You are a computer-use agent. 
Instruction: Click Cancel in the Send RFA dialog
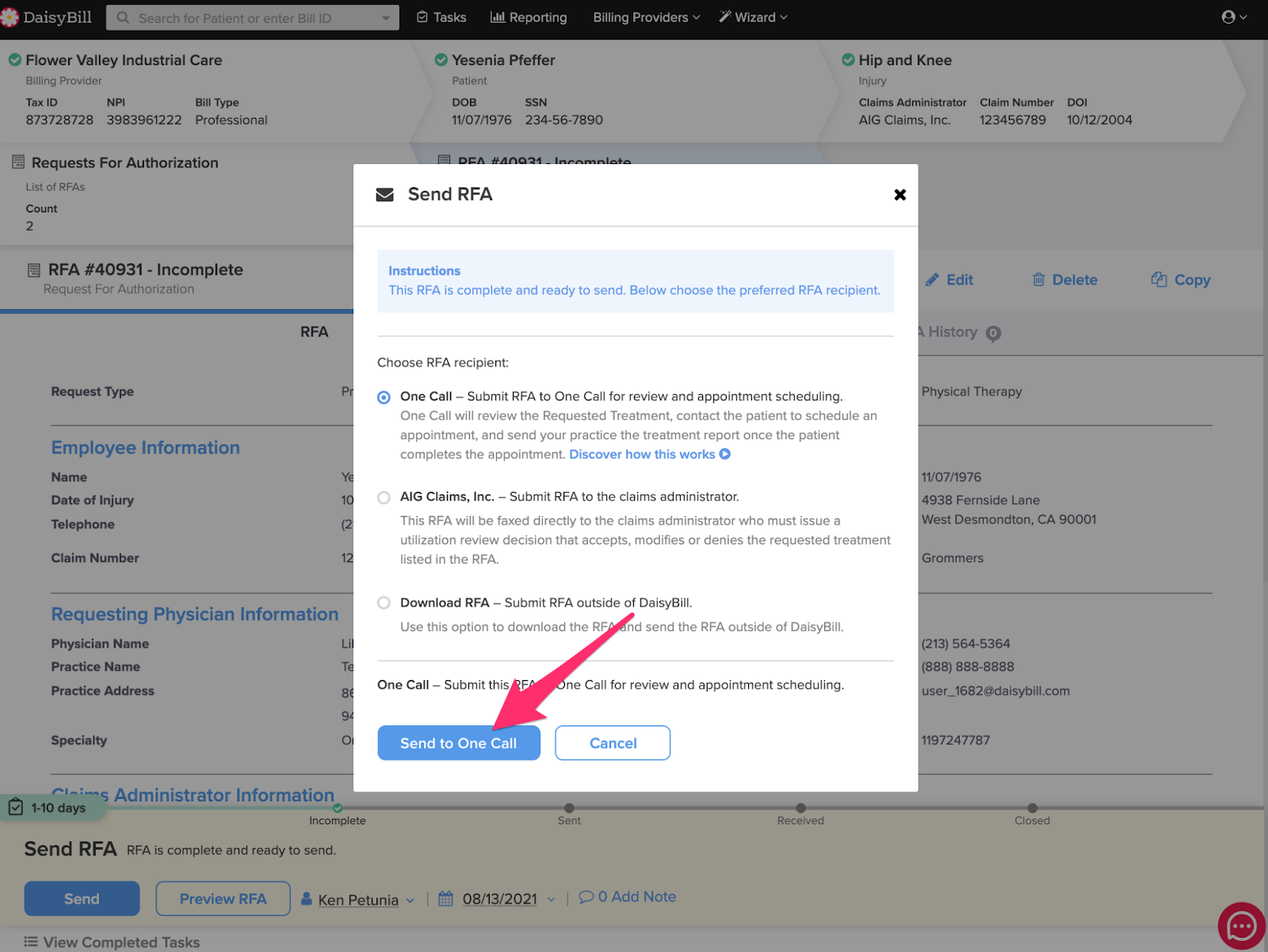pyautogui.click(x=613, y=743)
